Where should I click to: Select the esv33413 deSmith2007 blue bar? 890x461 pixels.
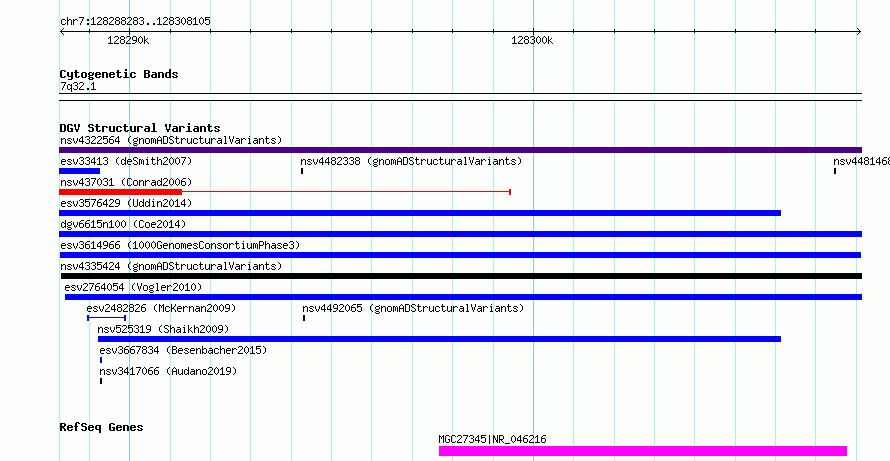point(79,171)
